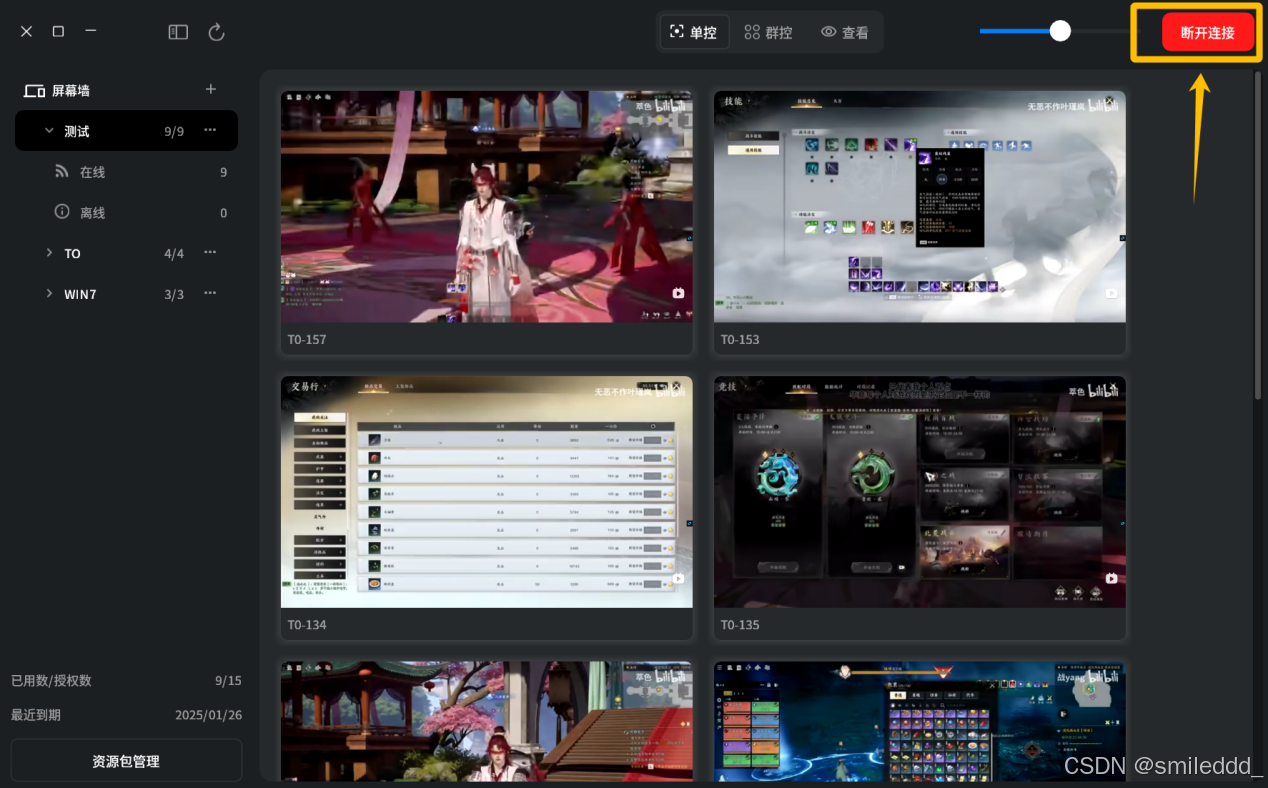Click the vertical scrollbar of screen wall
This screenshot has height=788, width=1268.
[x=1257, y=235]
